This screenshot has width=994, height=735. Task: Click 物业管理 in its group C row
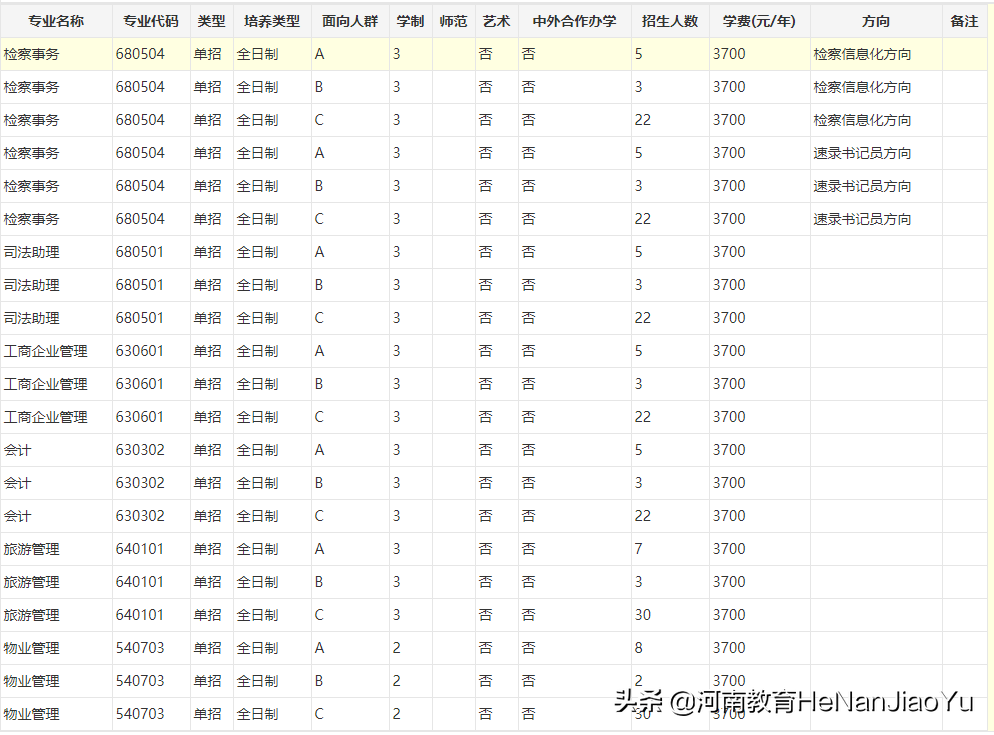pyautogui.click(x=31, y=714)
